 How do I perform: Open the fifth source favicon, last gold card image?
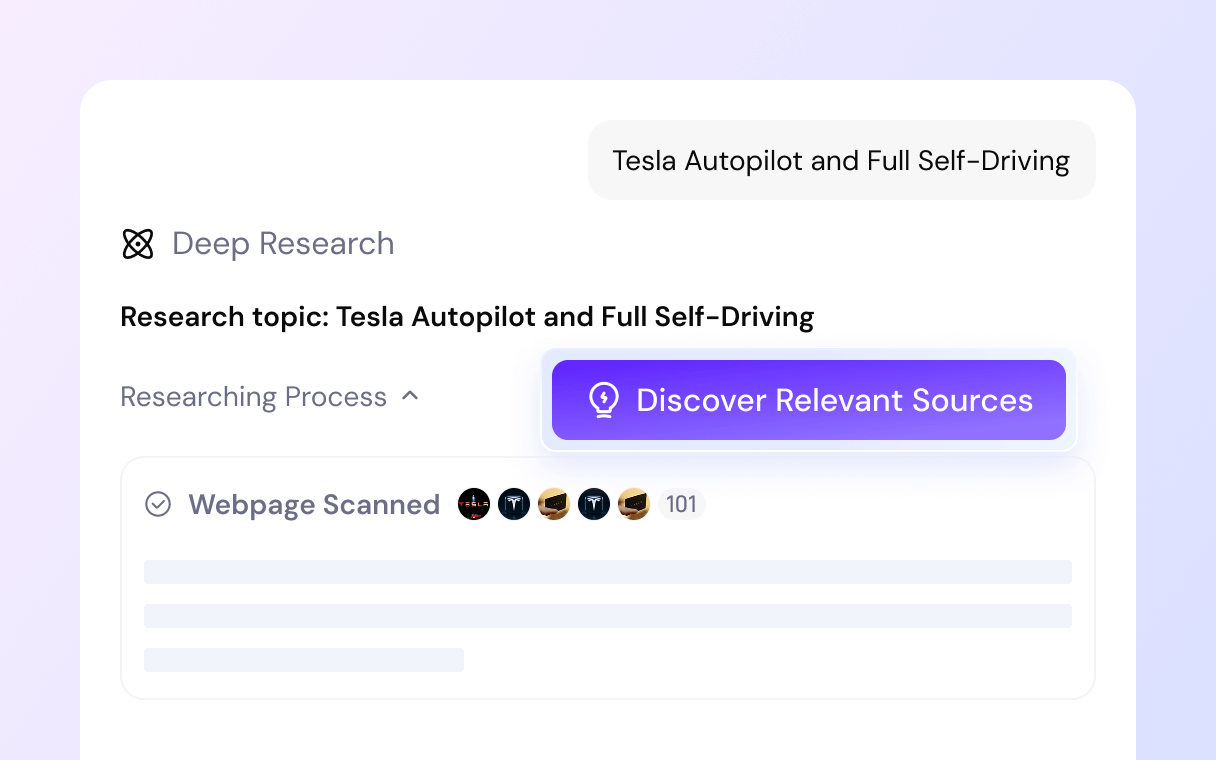[x=634, y=504]
